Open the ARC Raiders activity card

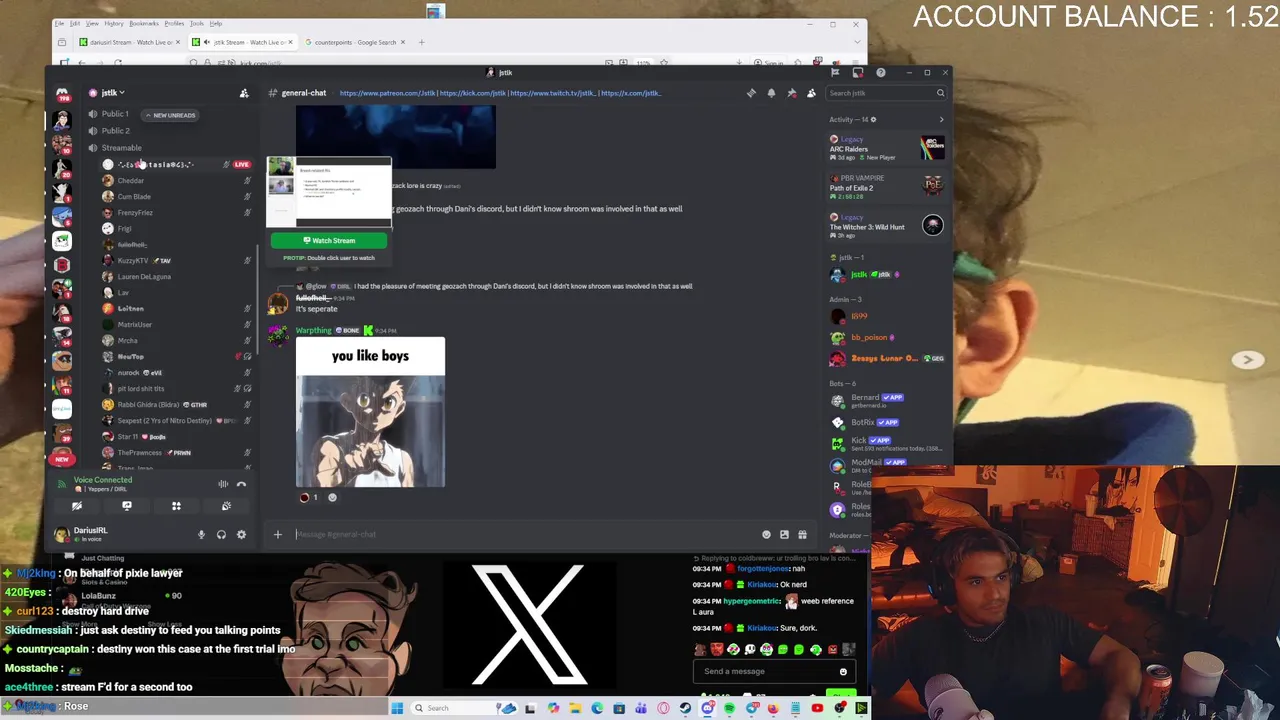(x=886, y=148)
